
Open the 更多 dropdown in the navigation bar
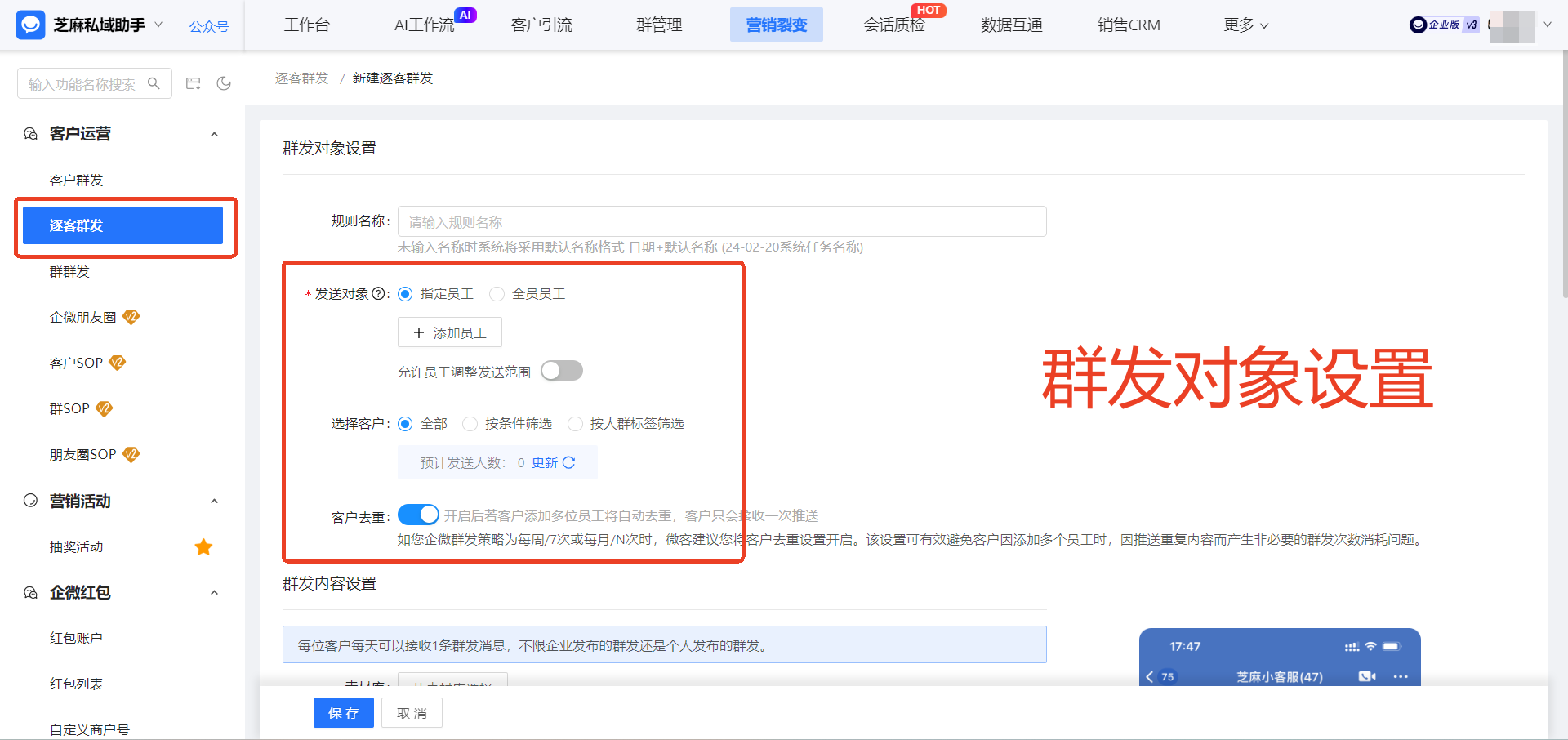tap(1245, 25)
